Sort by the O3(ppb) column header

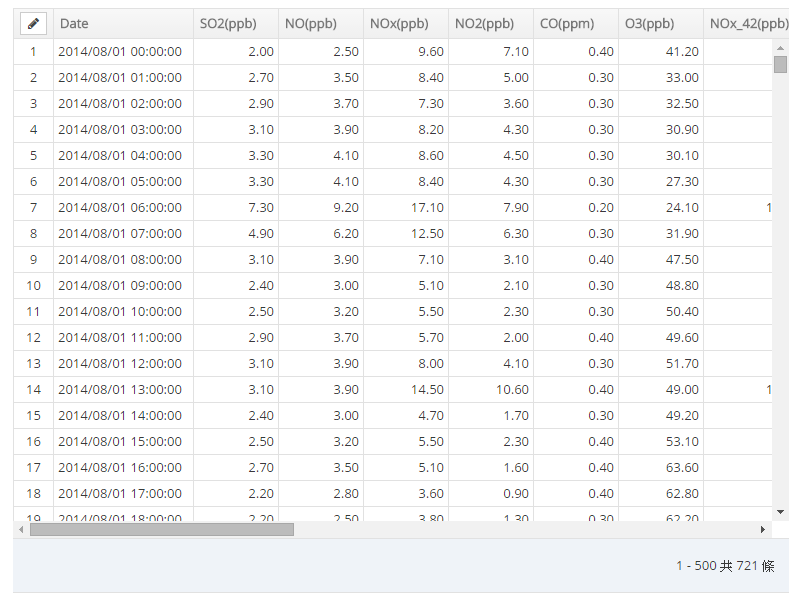661,23
